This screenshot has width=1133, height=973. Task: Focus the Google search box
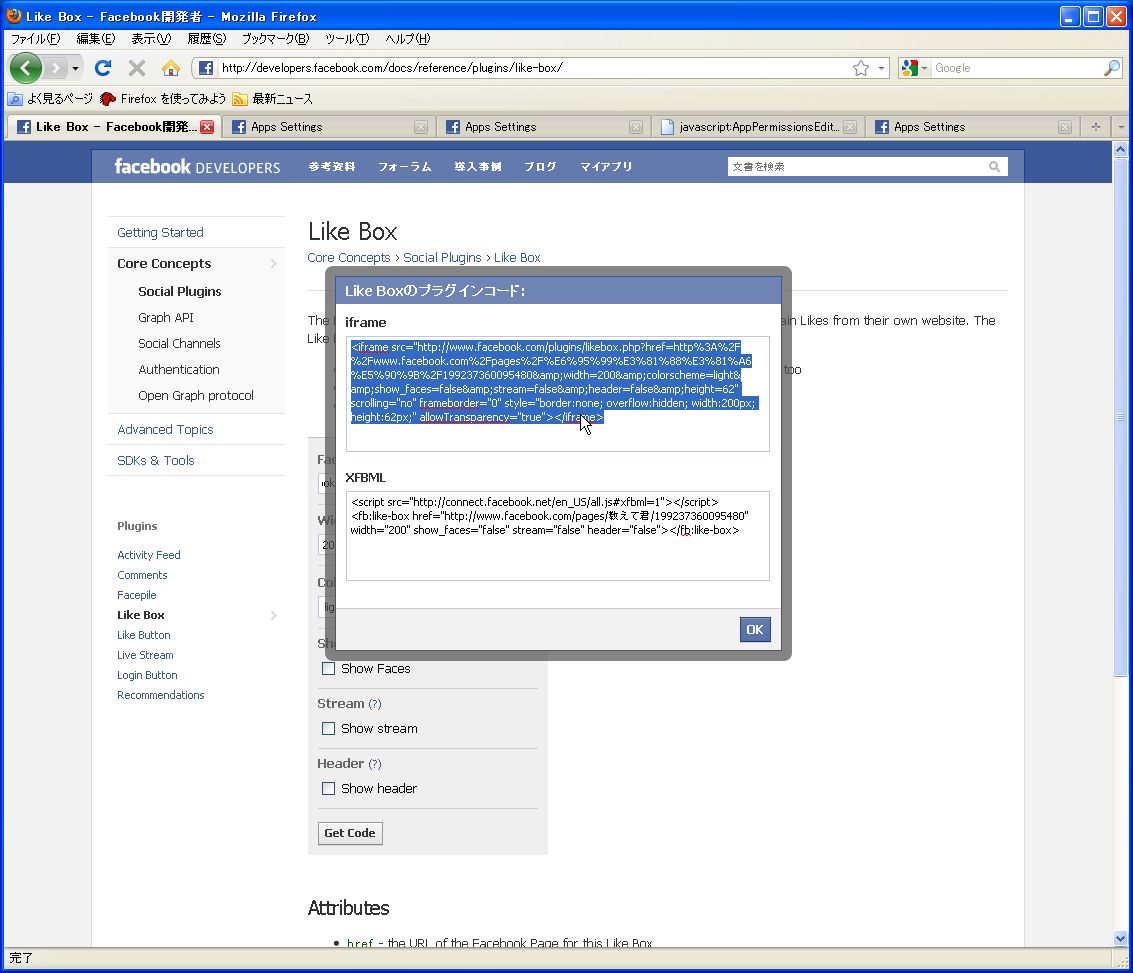point(1017,68)
